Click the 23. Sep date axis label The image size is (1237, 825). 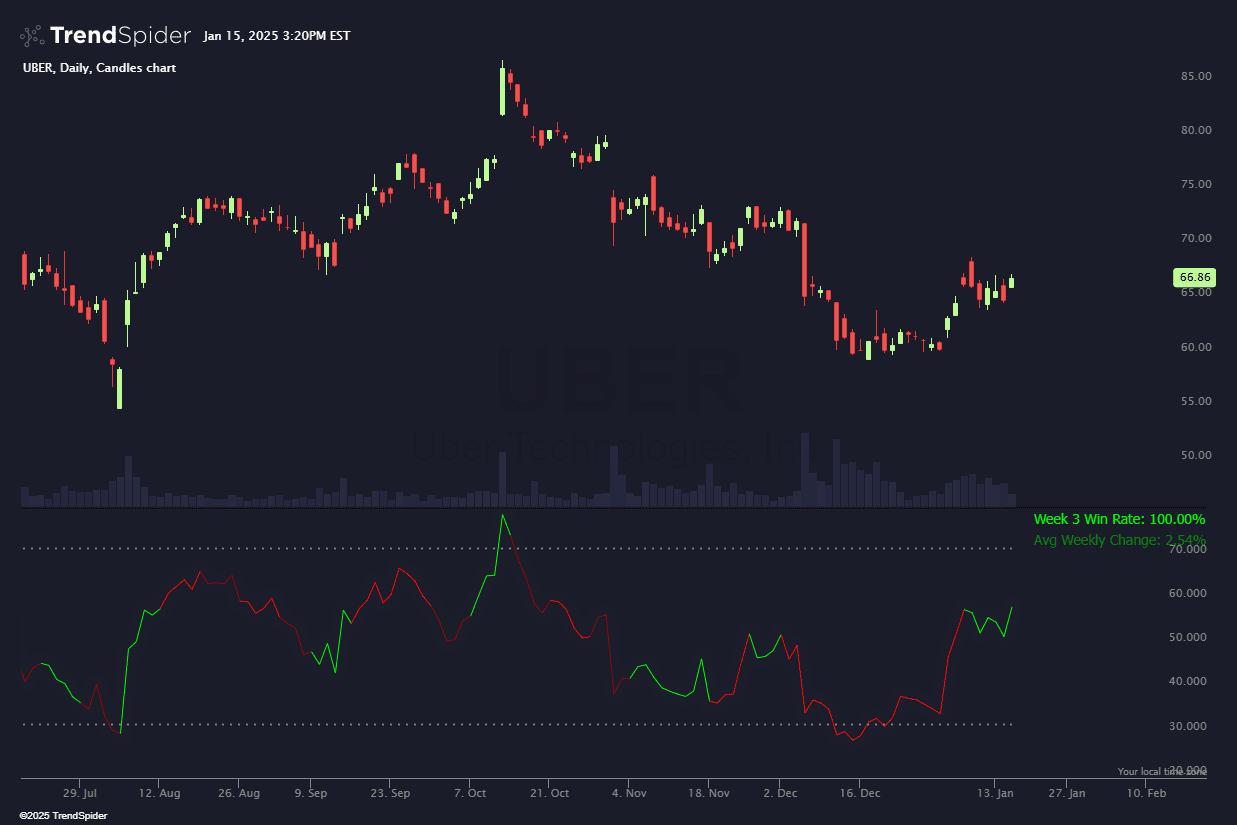click(x=391, y=793)
